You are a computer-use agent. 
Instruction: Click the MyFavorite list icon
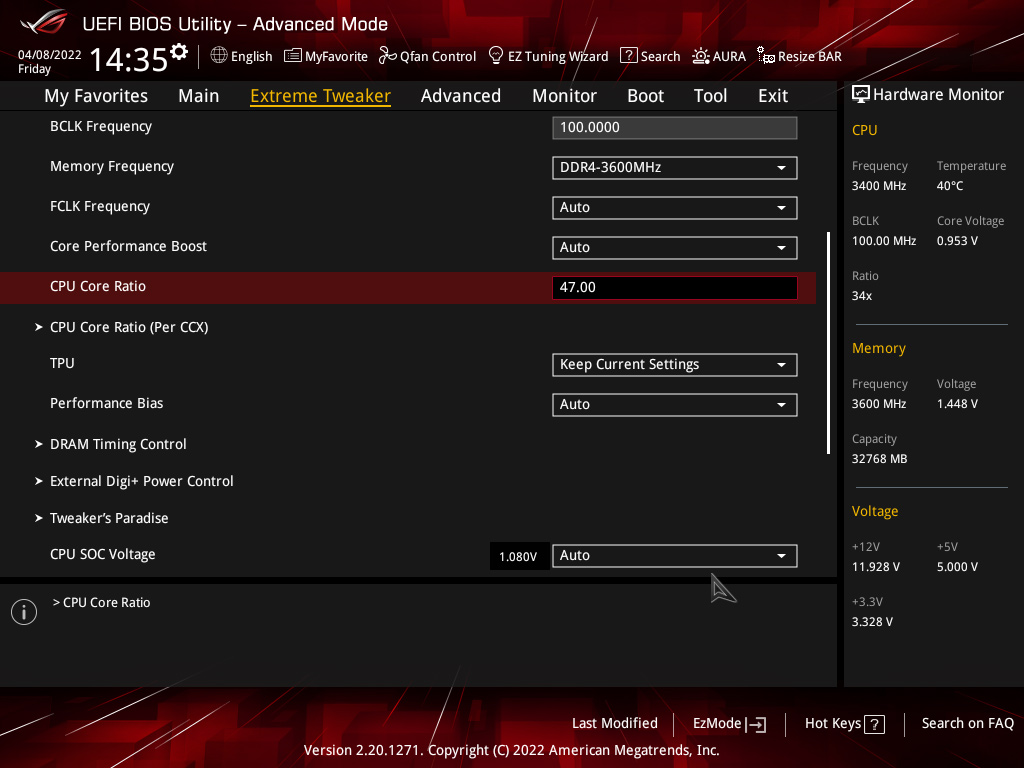tap(293, 56)
